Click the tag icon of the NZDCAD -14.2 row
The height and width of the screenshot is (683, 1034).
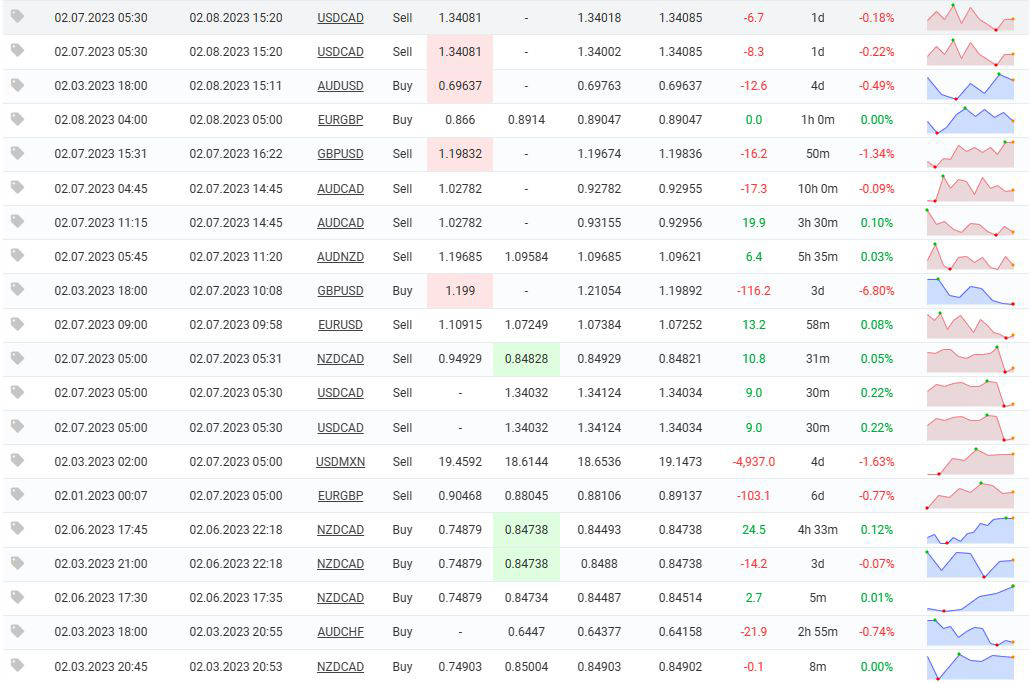point(18,563)
